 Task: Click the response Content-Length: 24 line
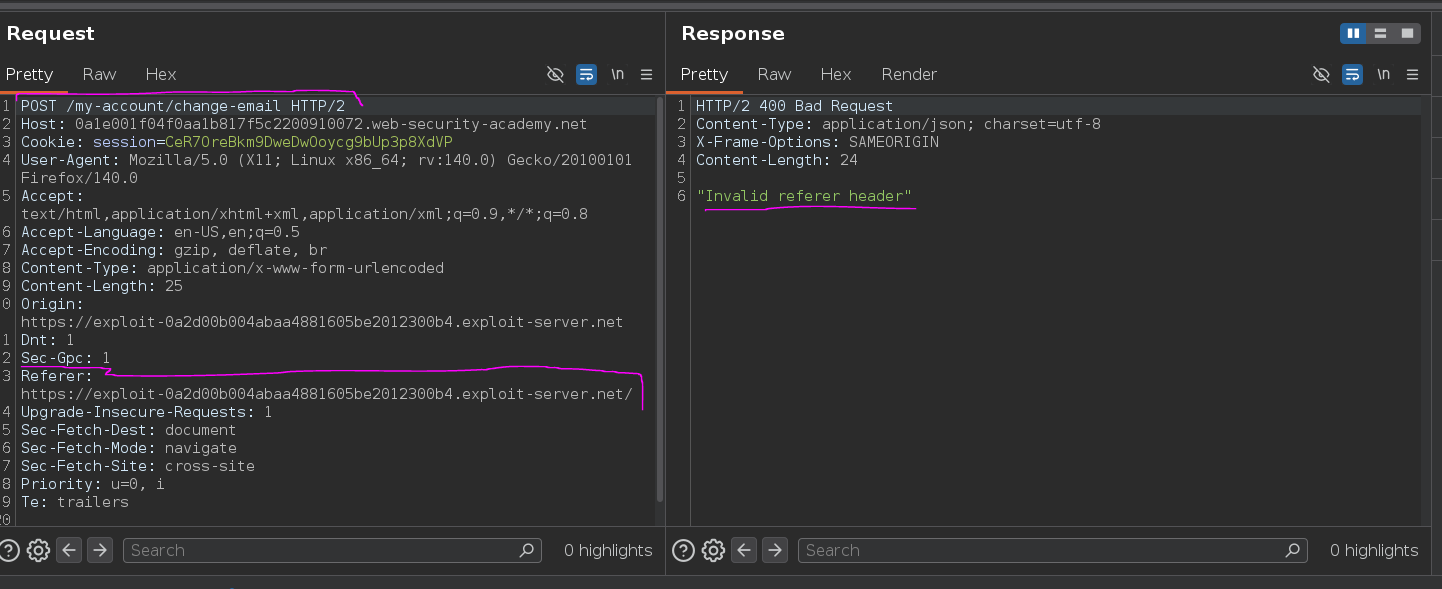(777, 160)
